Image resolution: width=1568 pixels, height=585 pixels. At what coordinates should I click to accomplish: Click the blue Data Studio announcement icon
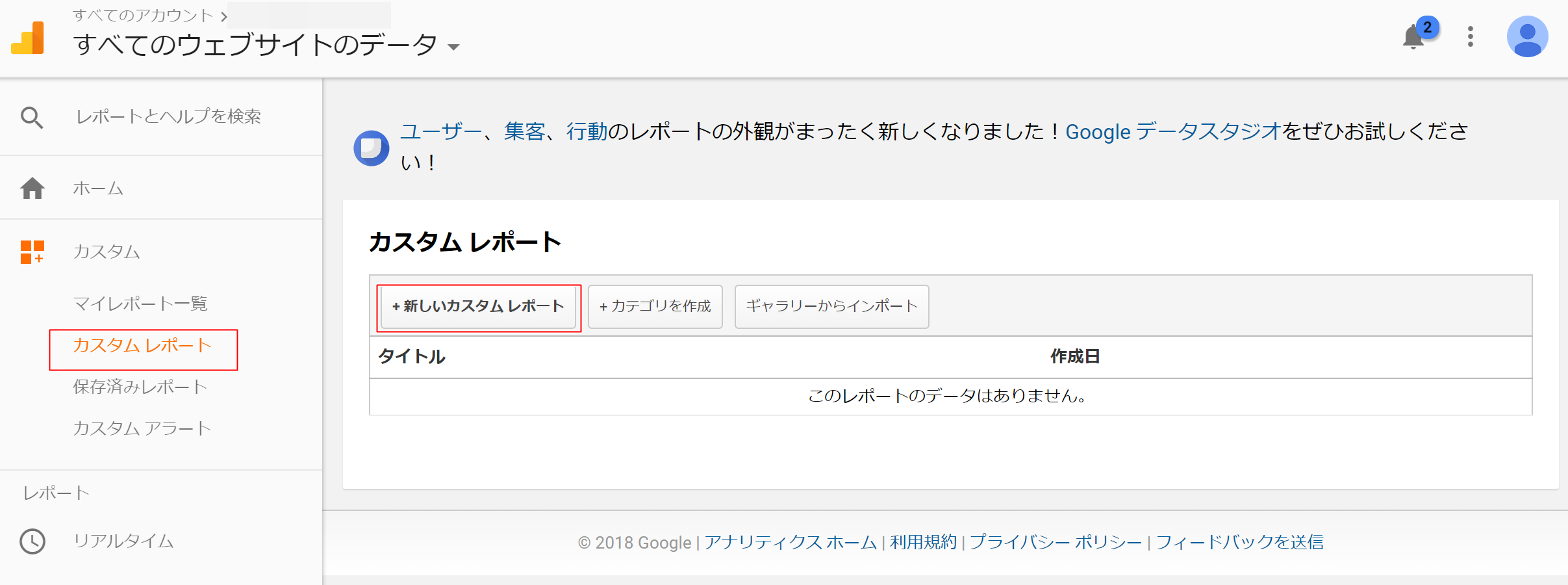click(372, 148)
